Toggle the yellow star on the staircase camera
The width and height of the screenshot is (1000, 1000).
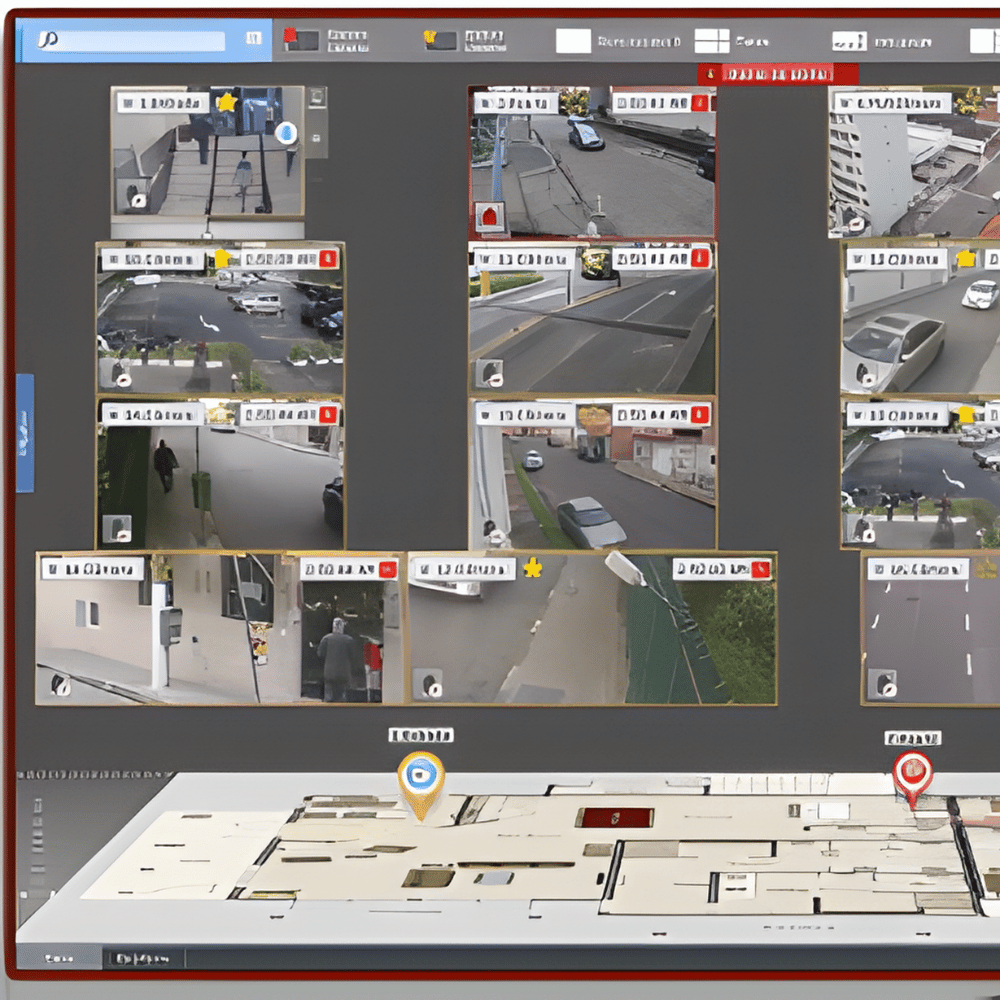pyautogui.click(x=227, y=103)
